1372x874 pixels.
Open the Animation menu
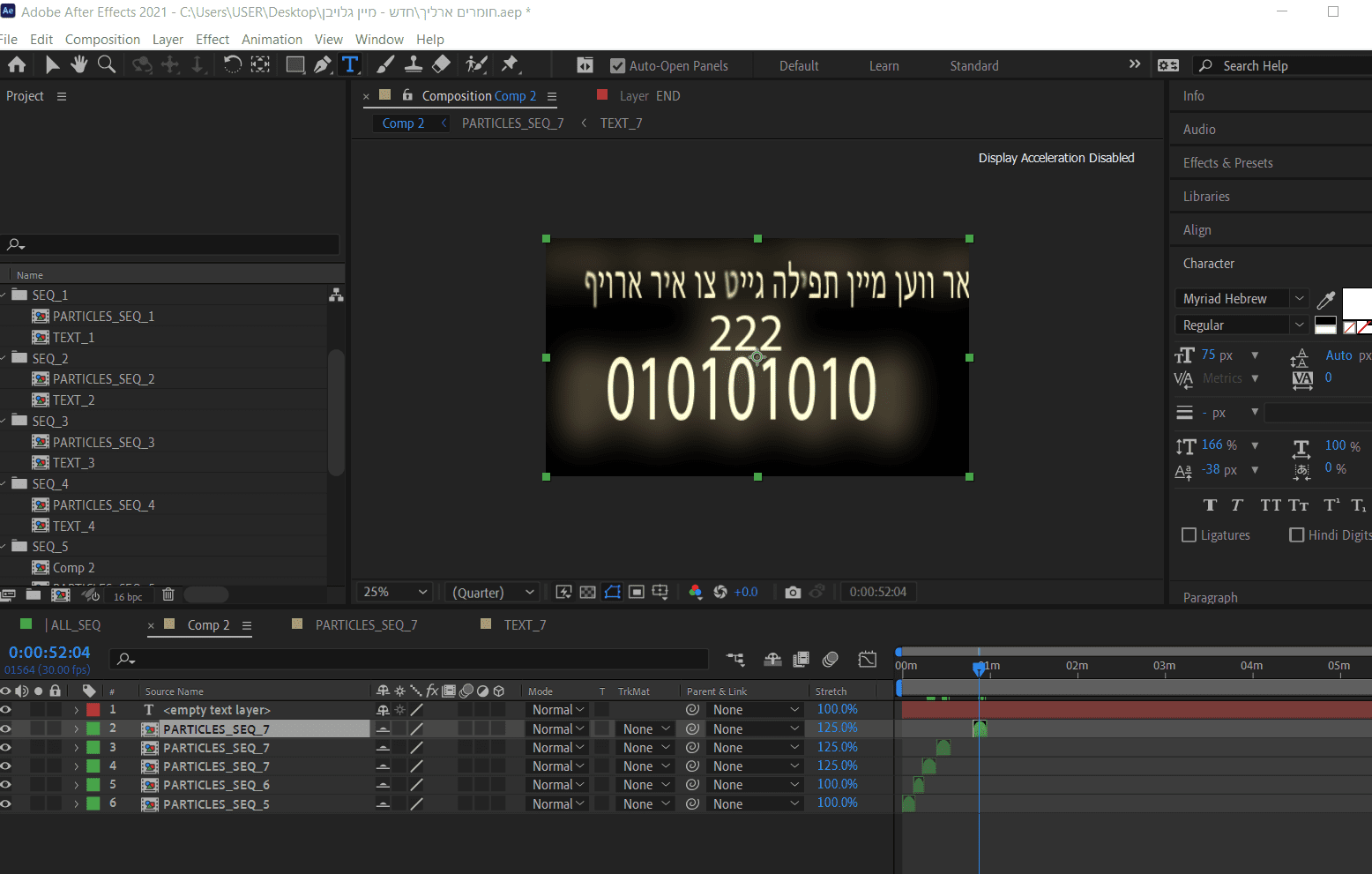click(272, 40)
